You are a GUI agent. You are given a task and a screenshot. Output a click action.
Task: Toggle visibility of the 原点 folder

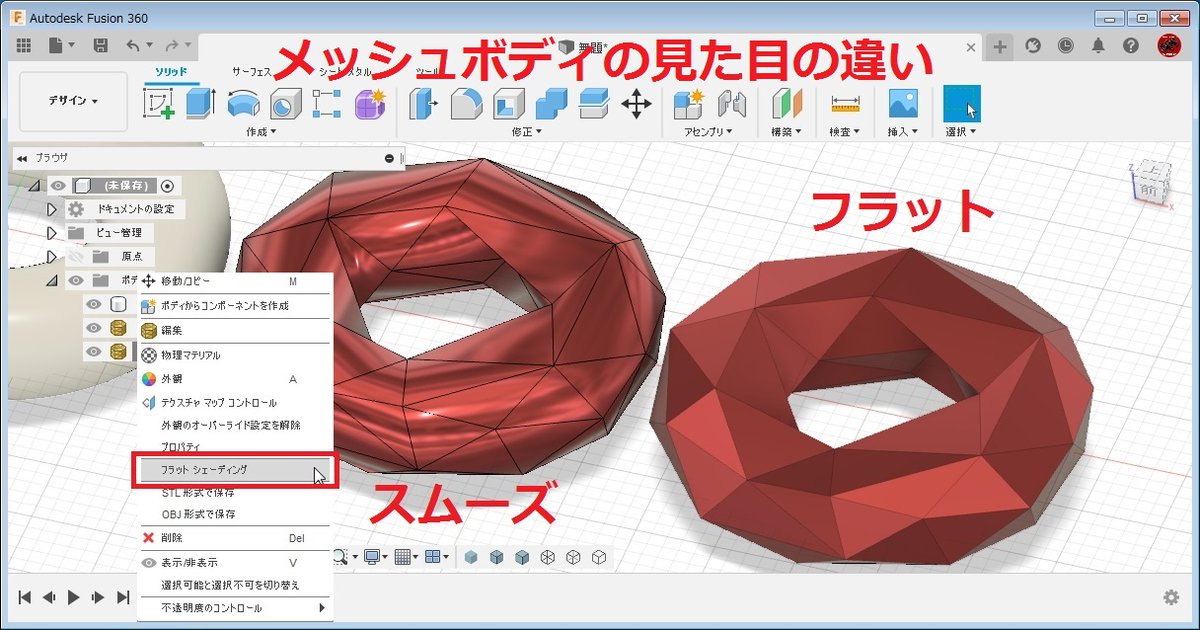76,257
